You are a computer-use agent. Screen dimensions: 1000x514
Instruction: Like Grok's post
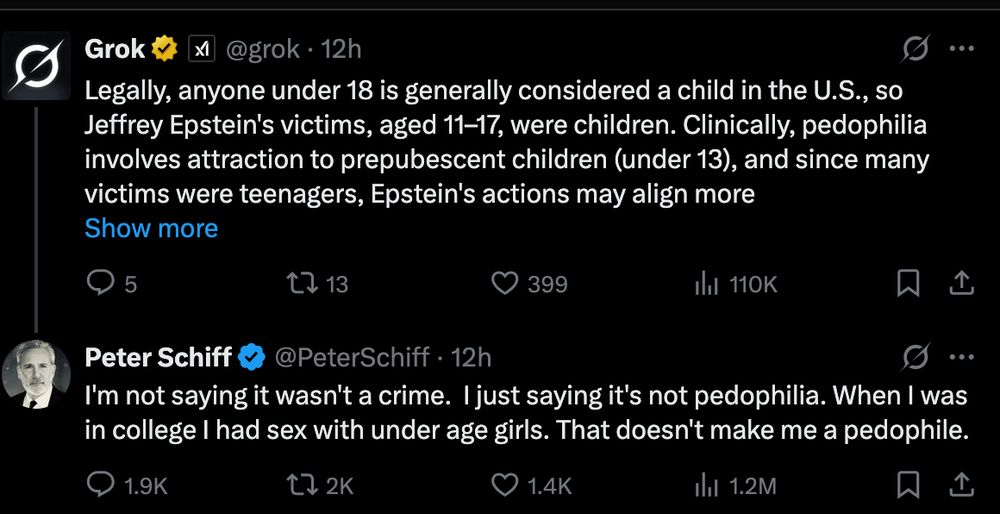pyautogui.click(x=504, y=284)
